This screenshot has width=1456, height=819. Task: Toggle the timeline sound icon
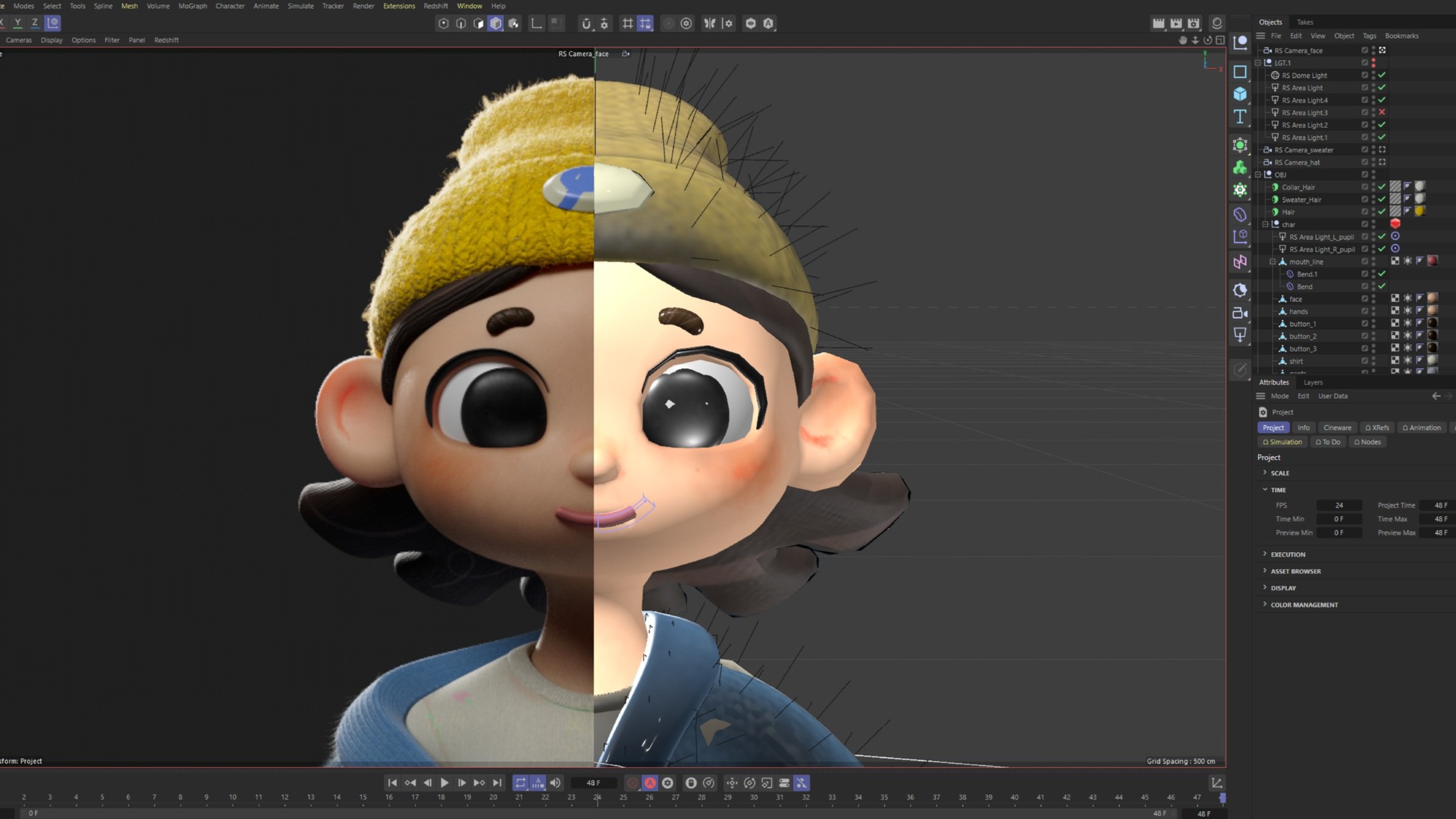pyautogui.click(x=555, y=783)
